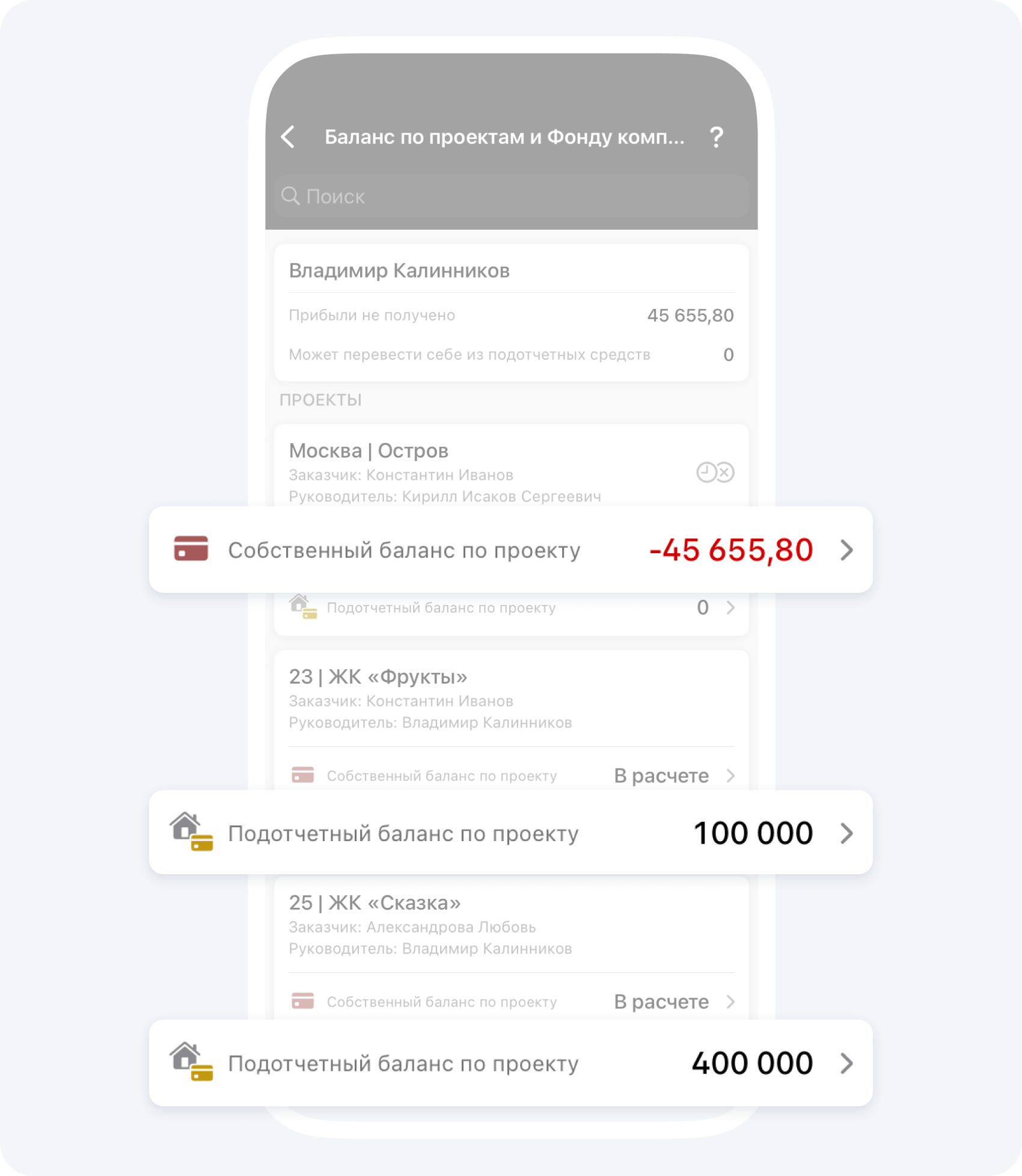This screenshot has width=1022, height=1176.
Task: Open the Владимир Калинников summary card
Action: 512,312
